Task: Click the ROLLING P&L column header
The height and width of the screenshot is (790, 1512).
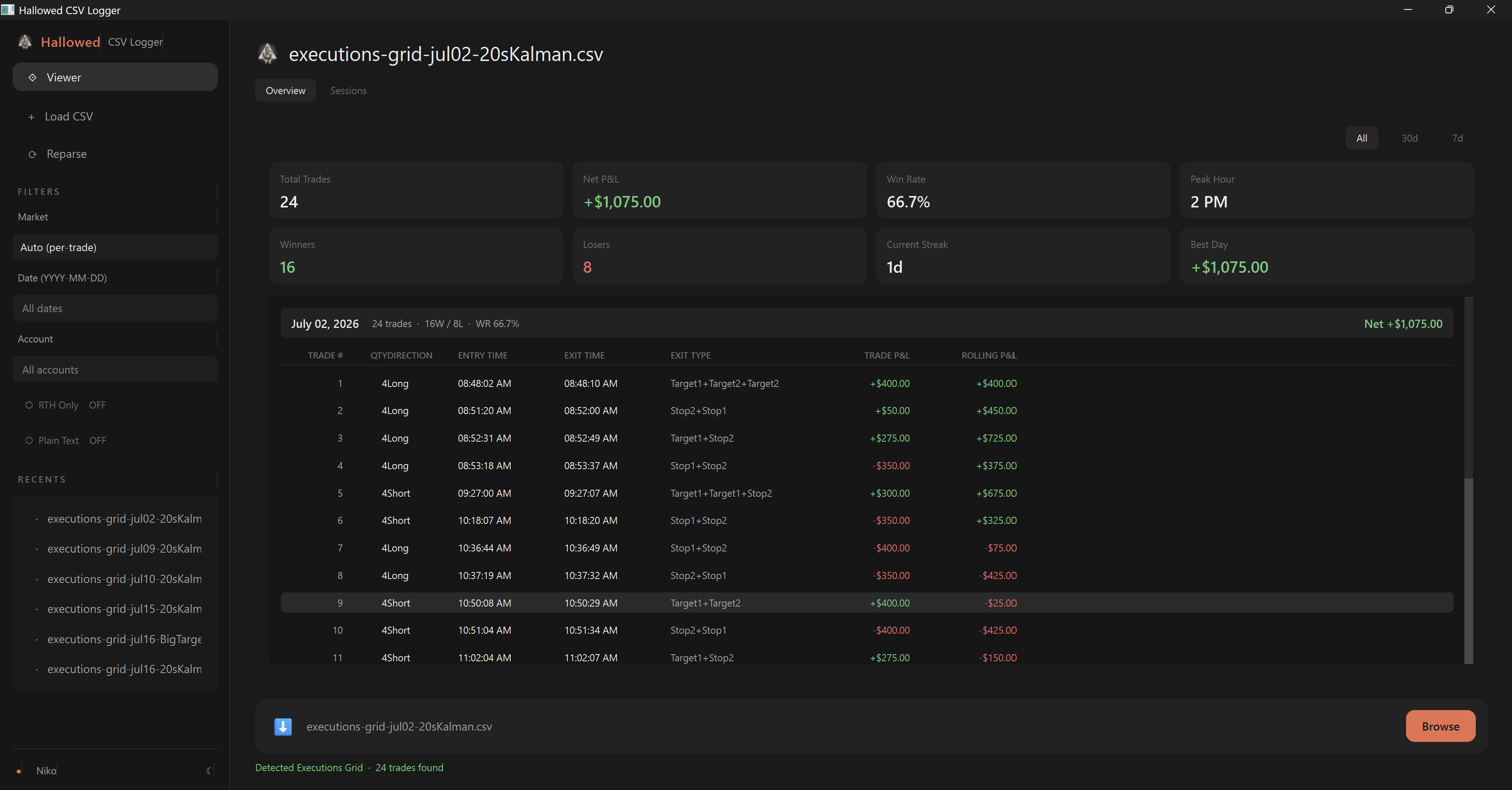Action: pos(989,356)
